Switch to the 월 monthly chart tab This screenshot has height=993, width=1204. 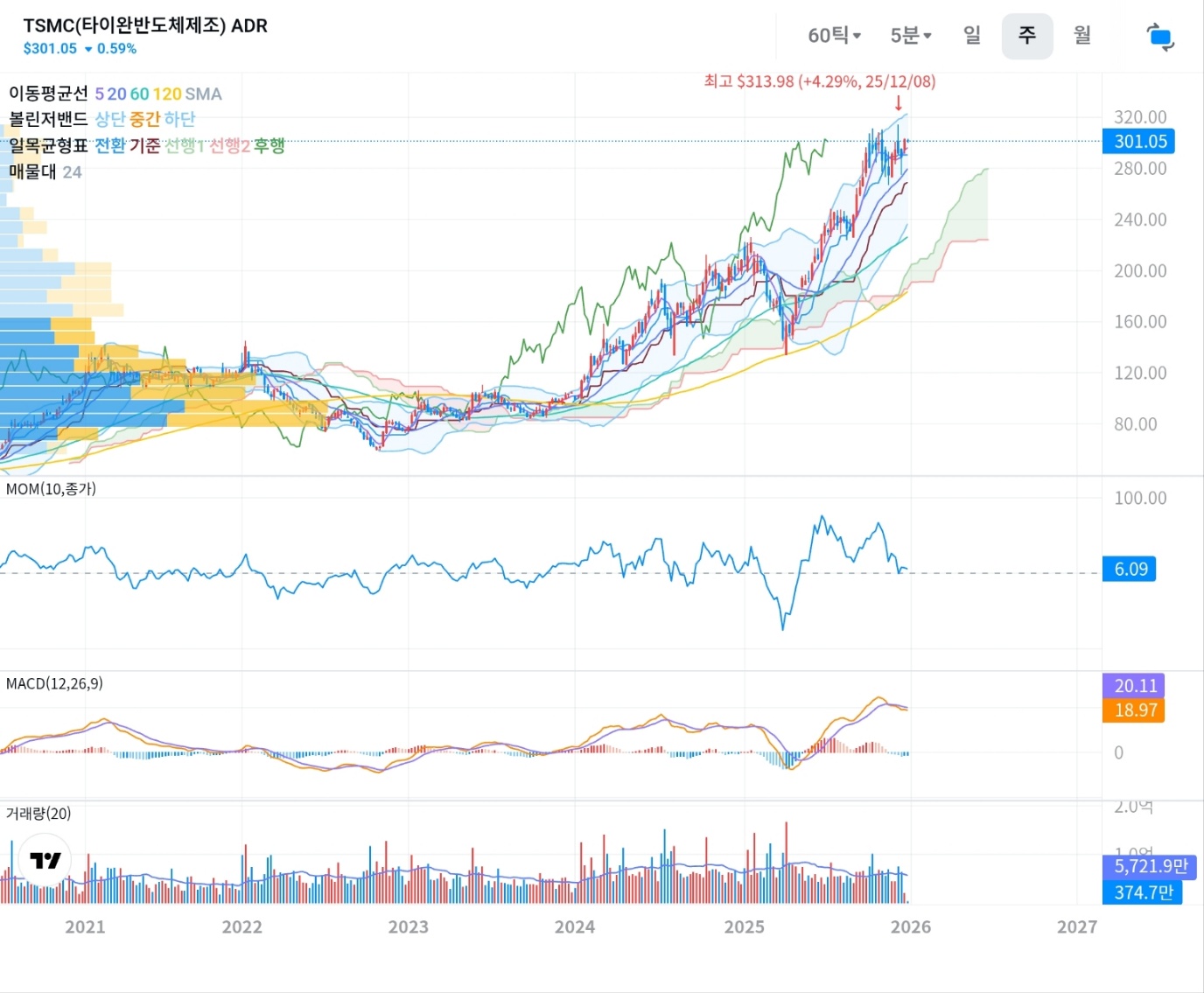point(1082,35)
